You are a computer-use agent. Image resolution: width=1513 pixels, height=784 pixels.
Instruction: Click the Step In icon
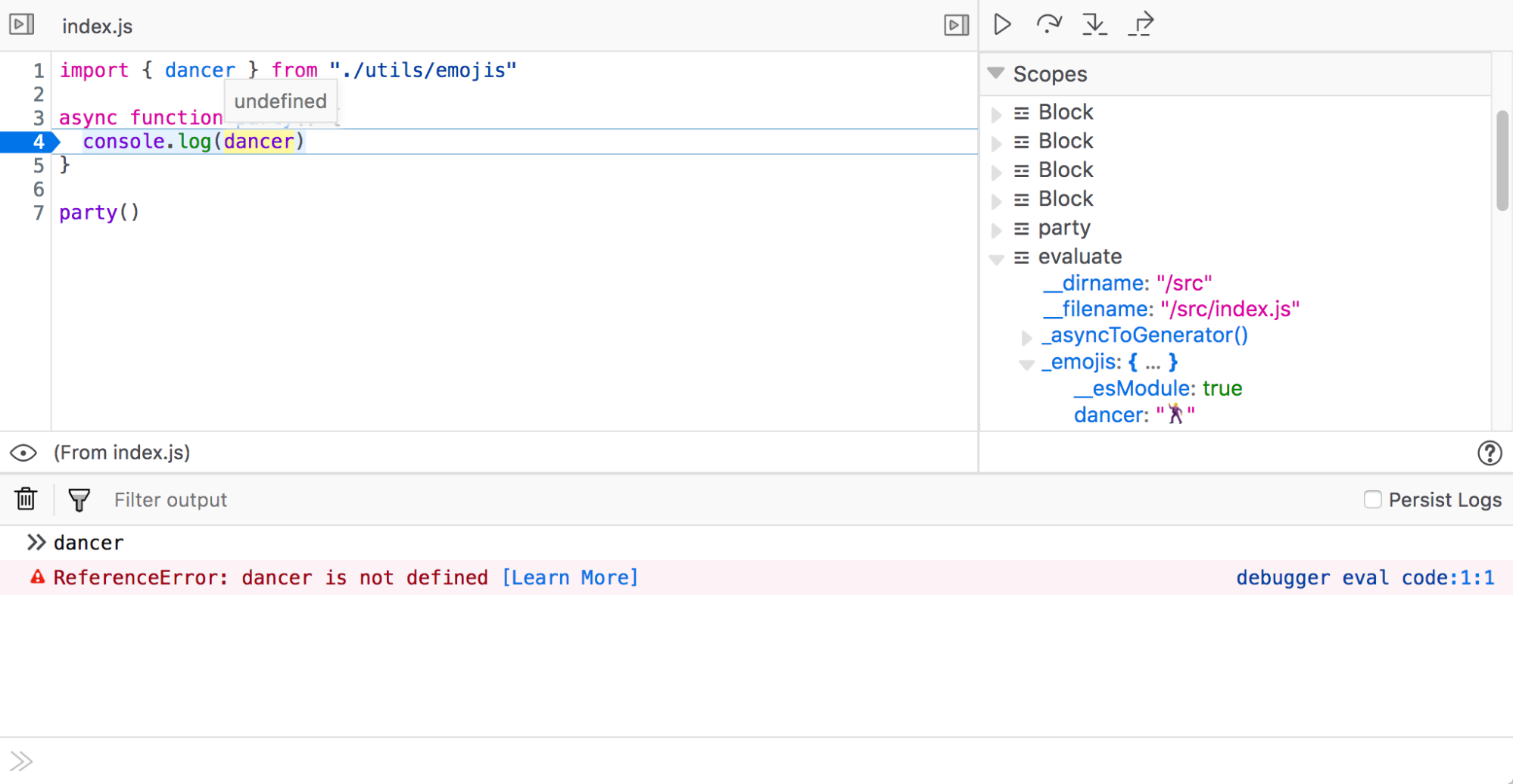coord(1095,23)
